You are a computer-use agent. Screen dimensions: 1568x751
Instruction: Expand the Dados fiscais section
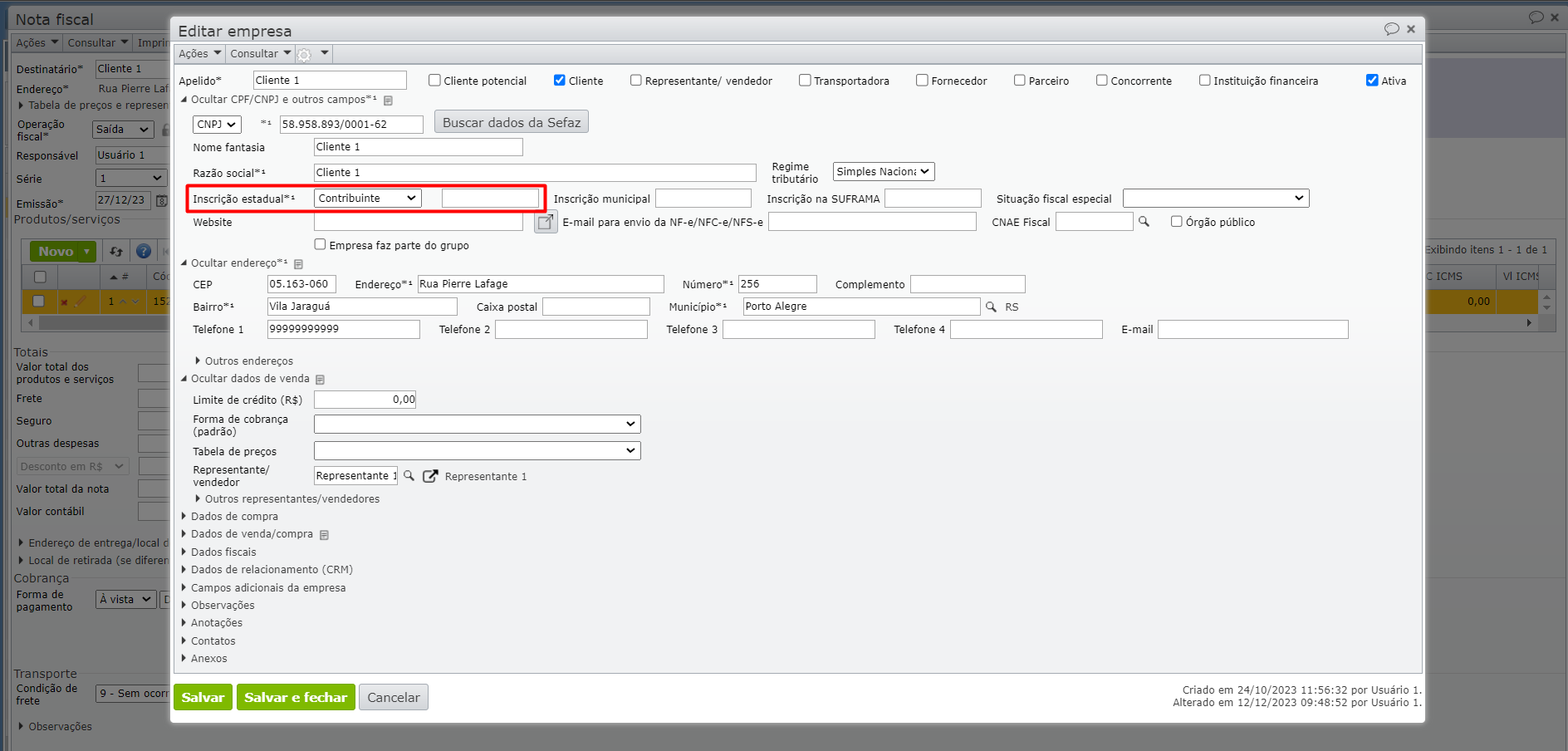tap(223, 552)
